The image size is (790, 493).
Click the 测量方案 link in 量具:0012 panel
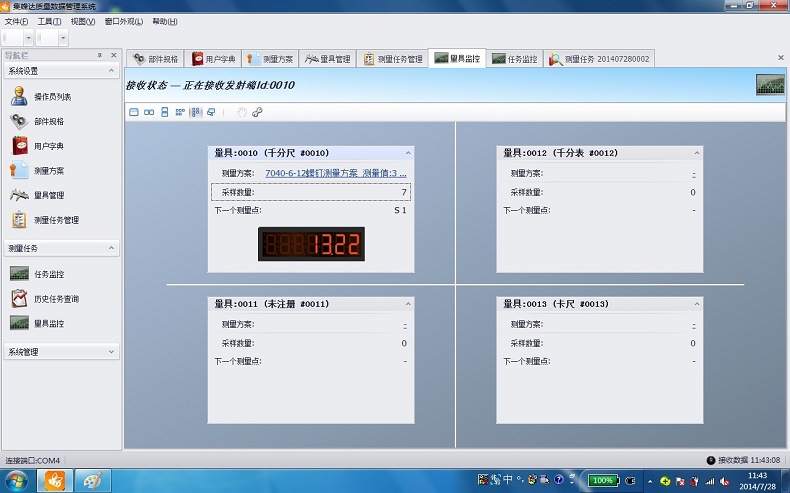point(693,173)
